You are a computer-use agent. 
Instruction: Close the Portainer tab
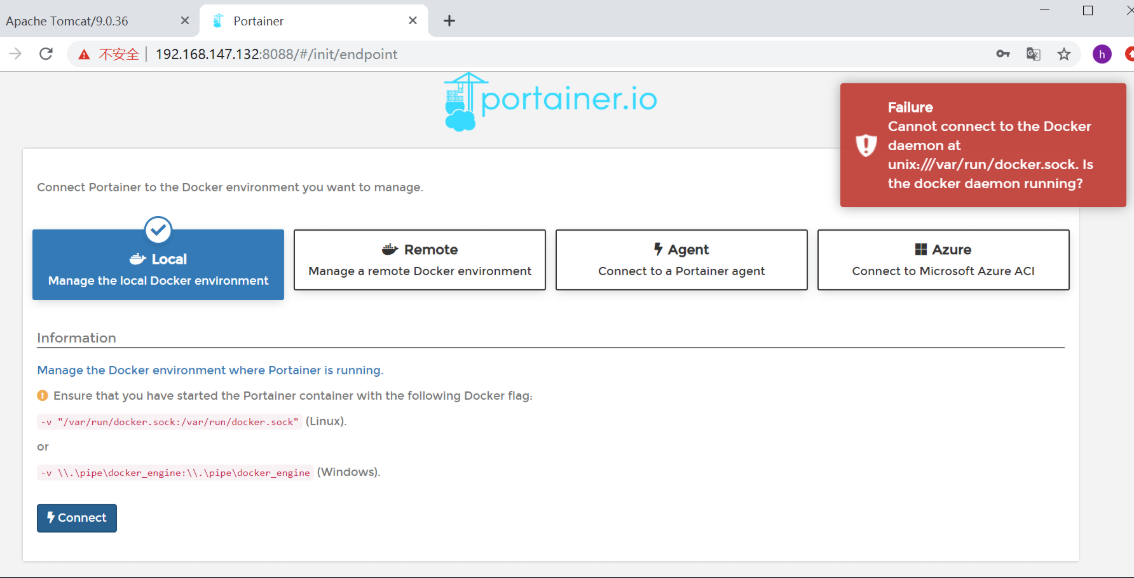pyautogui.click(x=413, y=21)
